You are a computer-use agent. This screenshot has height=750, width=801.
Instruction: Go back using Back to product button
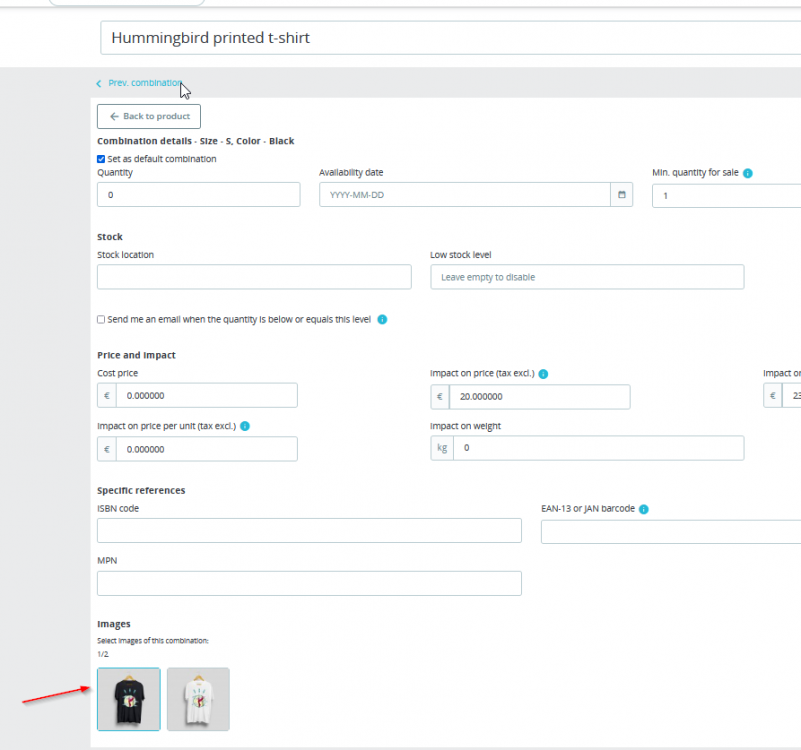(x=149, y=116)
